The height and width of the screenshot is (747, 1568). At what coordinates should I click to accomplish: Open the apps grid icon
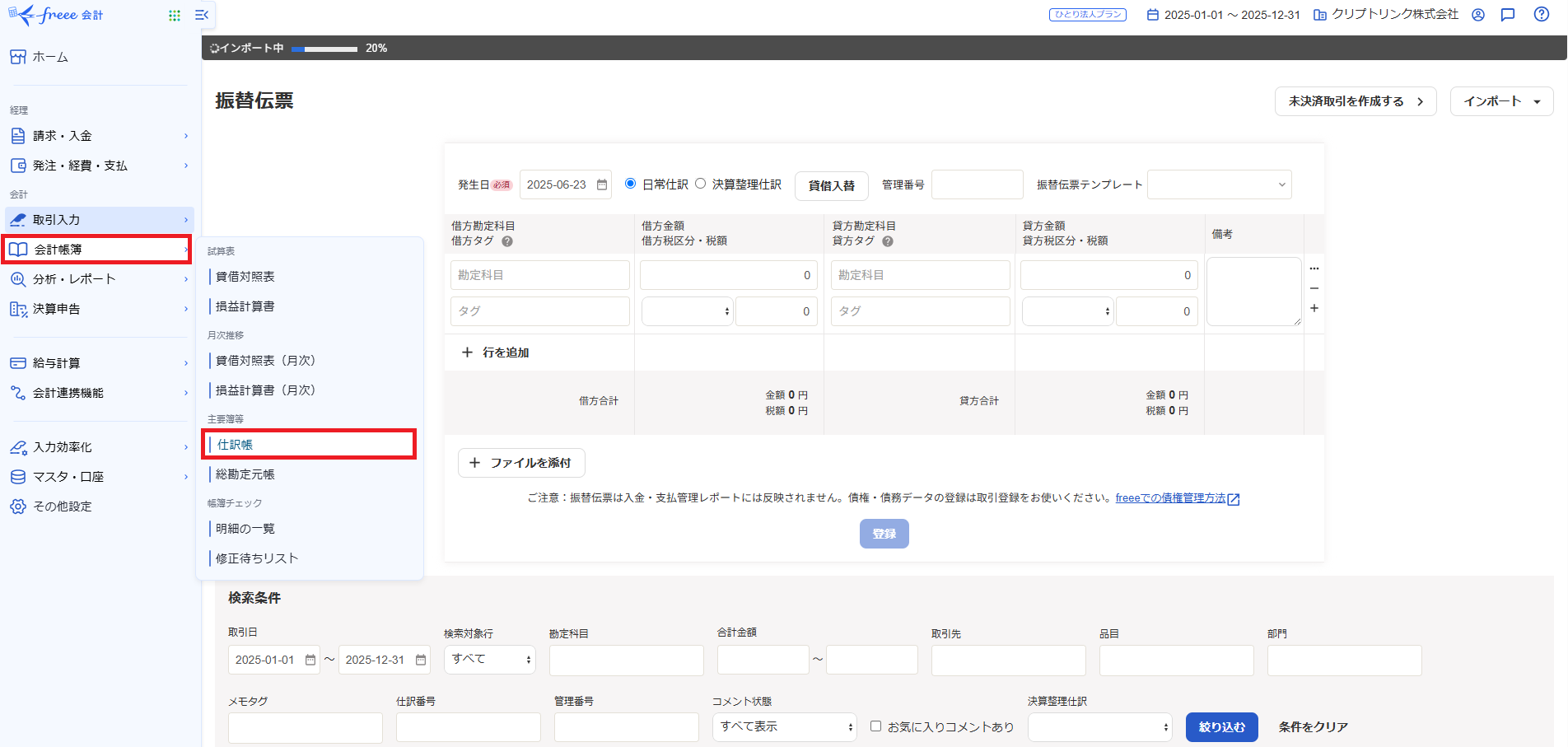175,15
